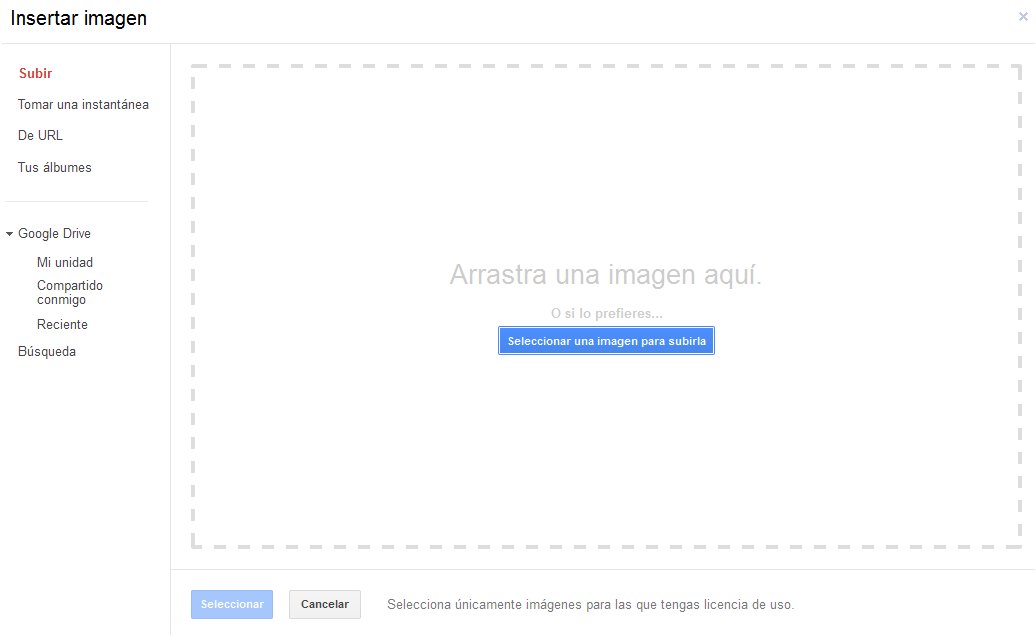Switch to De URL option
This screenshot has height=636, width=1036.
coord(40,135)
